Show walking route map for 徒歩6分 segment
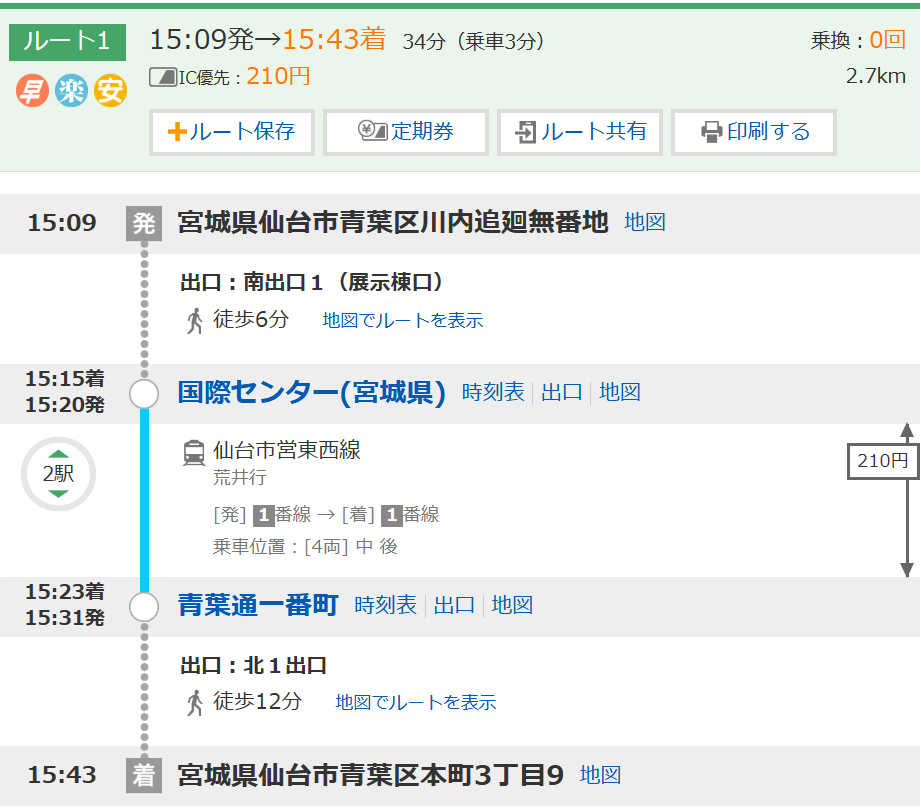The image size is (921, 808). pyautogui.click(x=403, y=321)
